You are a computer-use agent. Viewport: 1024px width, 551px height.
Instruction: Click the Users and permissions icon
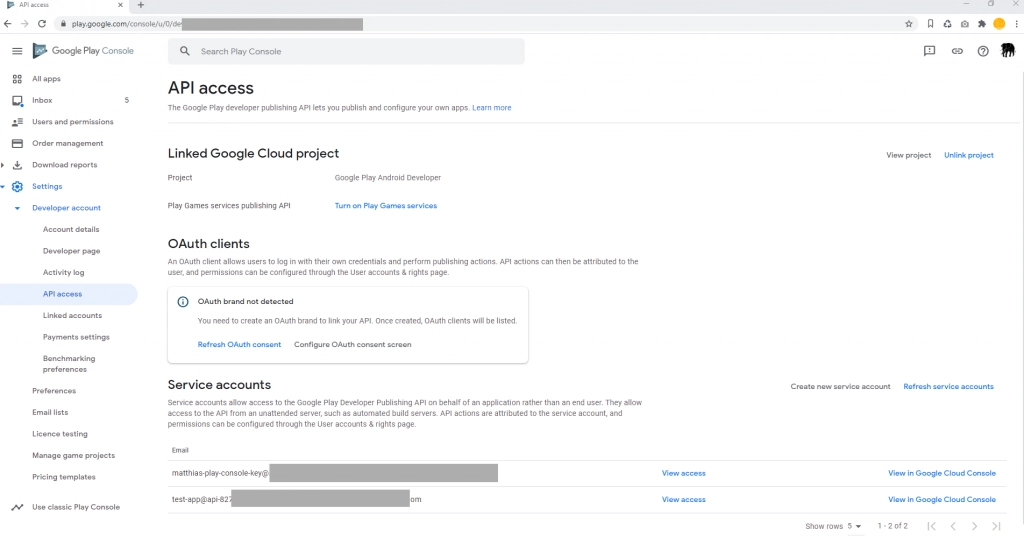coord(17,122)
